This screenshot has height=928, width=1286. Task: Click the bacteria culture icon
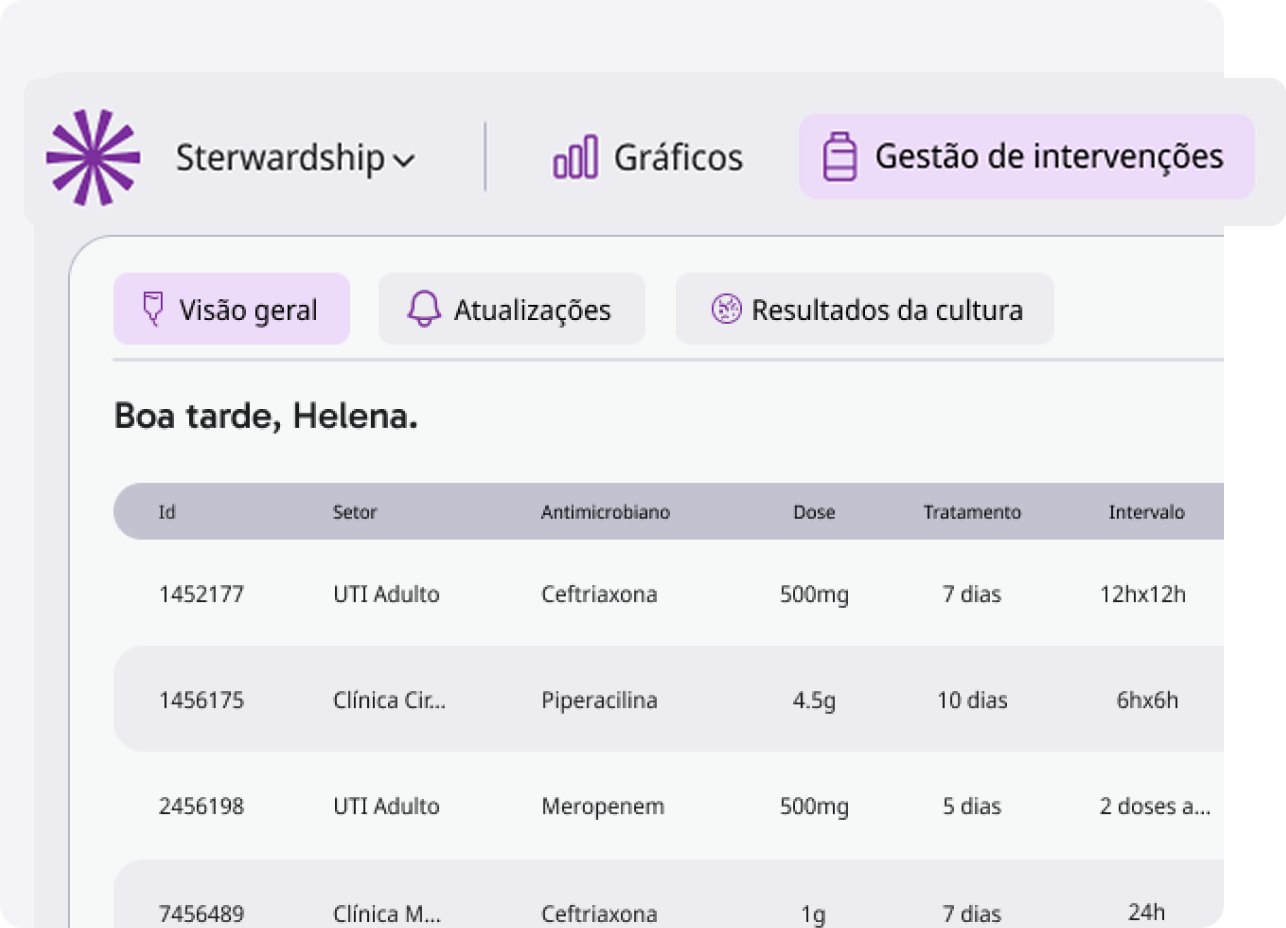pyautogui.click(x=725, y=309)
